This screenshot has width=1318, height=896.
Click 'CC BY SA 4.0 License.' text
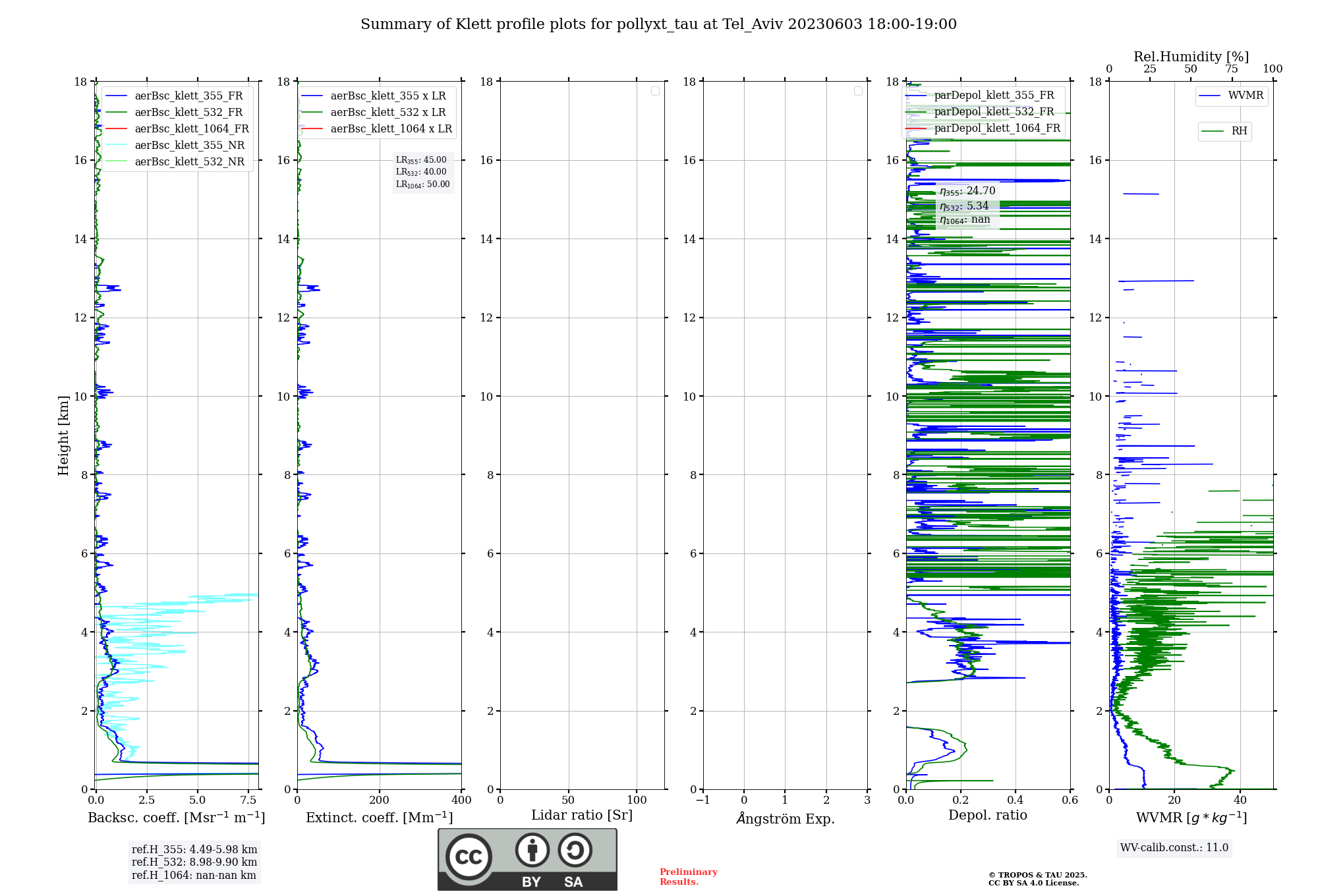[x=1034, y=883]
